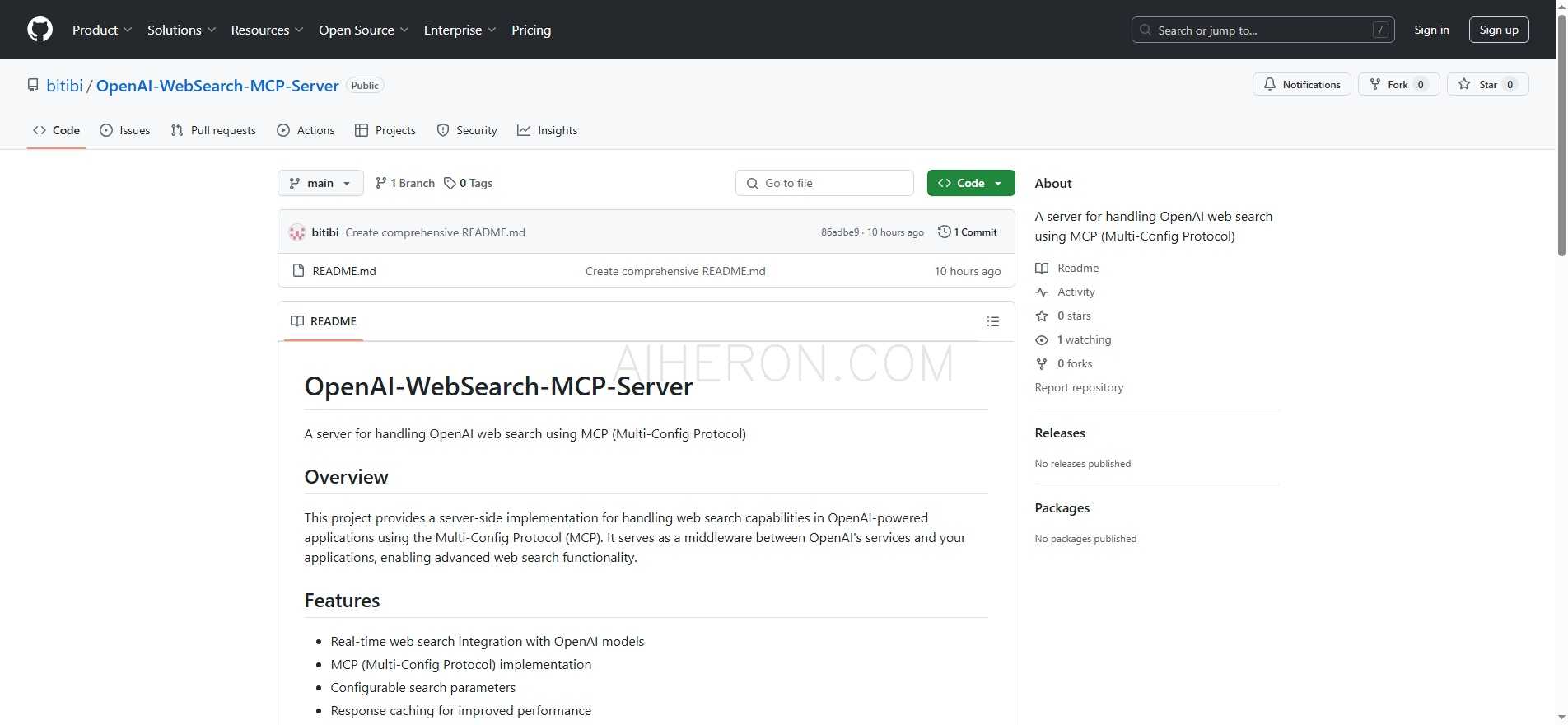Switch to the Pull requests tab
1568x725 pixels.
[213, 130]
